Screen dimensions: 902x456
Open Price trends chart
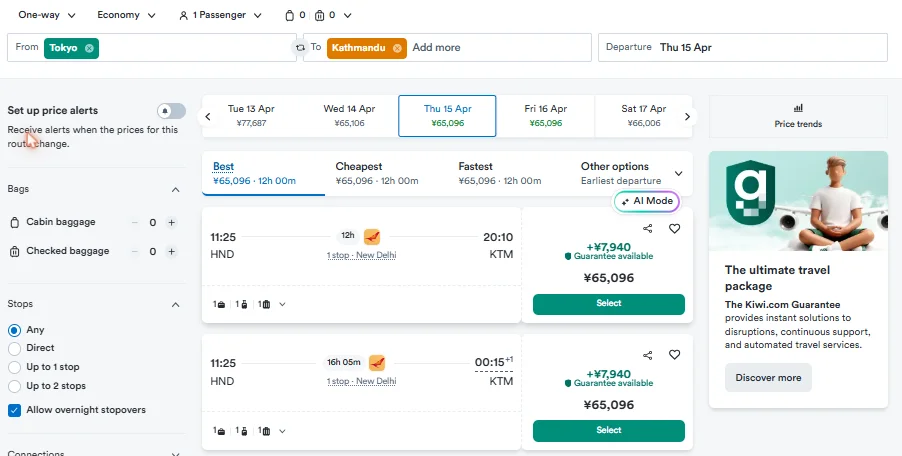(798, 116)
